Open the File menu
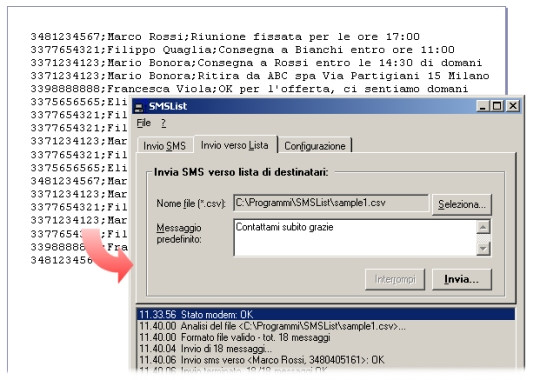This screenshot has height=380, width=540. [144, 123]
